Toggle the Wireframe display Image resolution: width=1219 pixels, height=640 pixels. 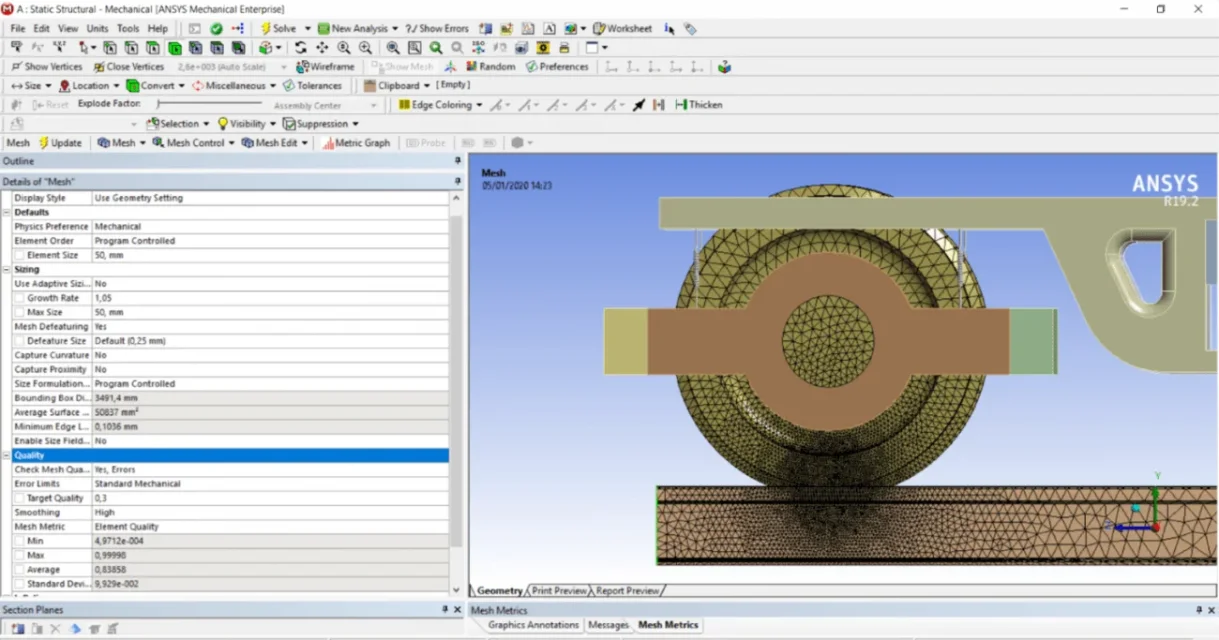[x=326, y=67]
